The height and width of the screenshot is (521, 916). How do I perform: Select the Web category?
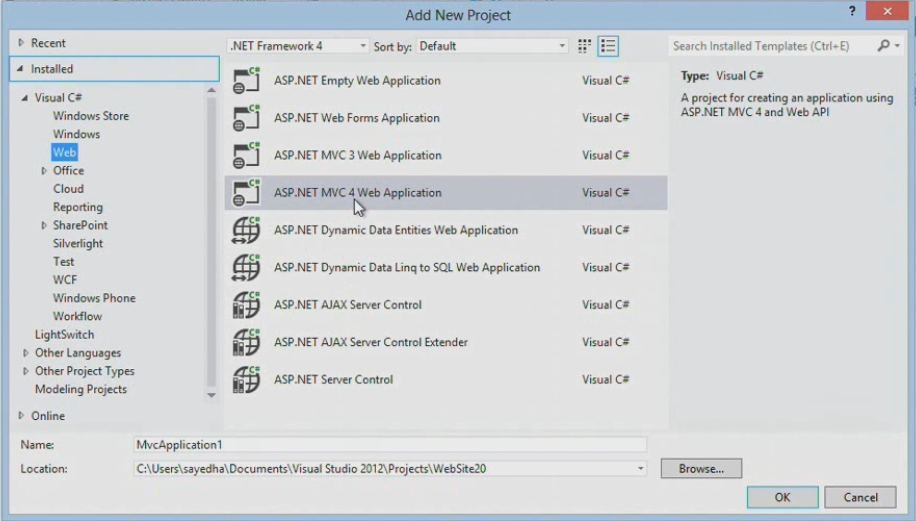click(64, 152)
